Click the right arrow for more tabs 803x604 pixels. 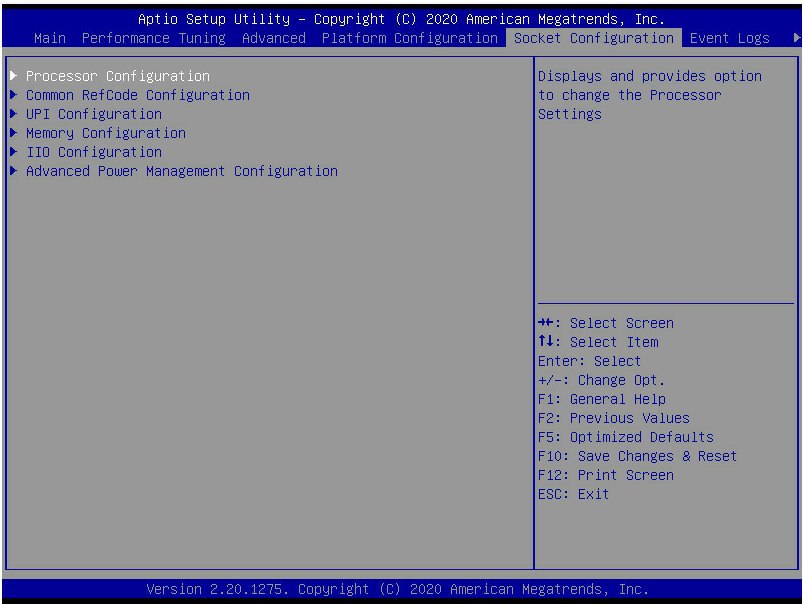point(796,37)
